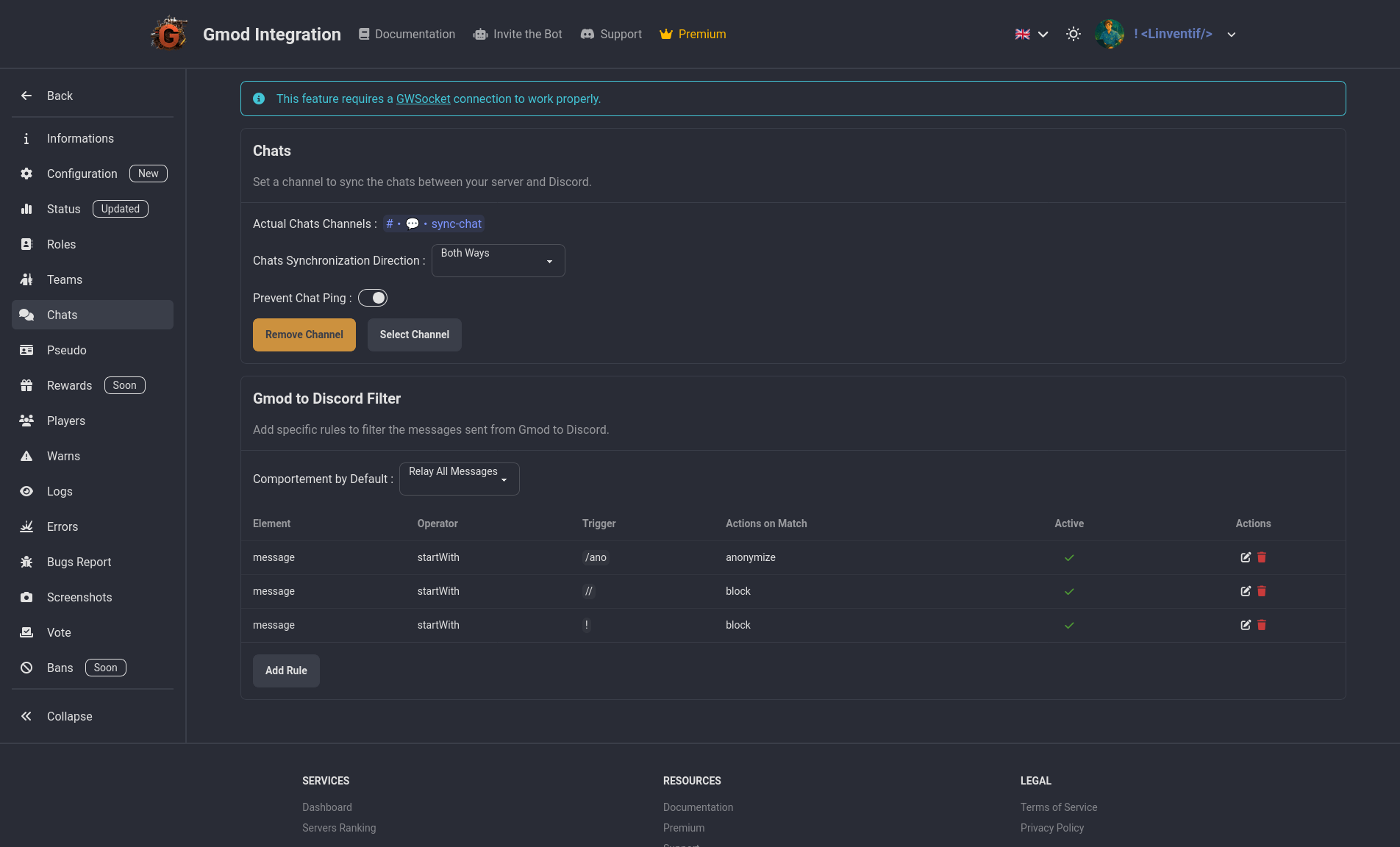Click the user profile avatar

(1109, 35)
